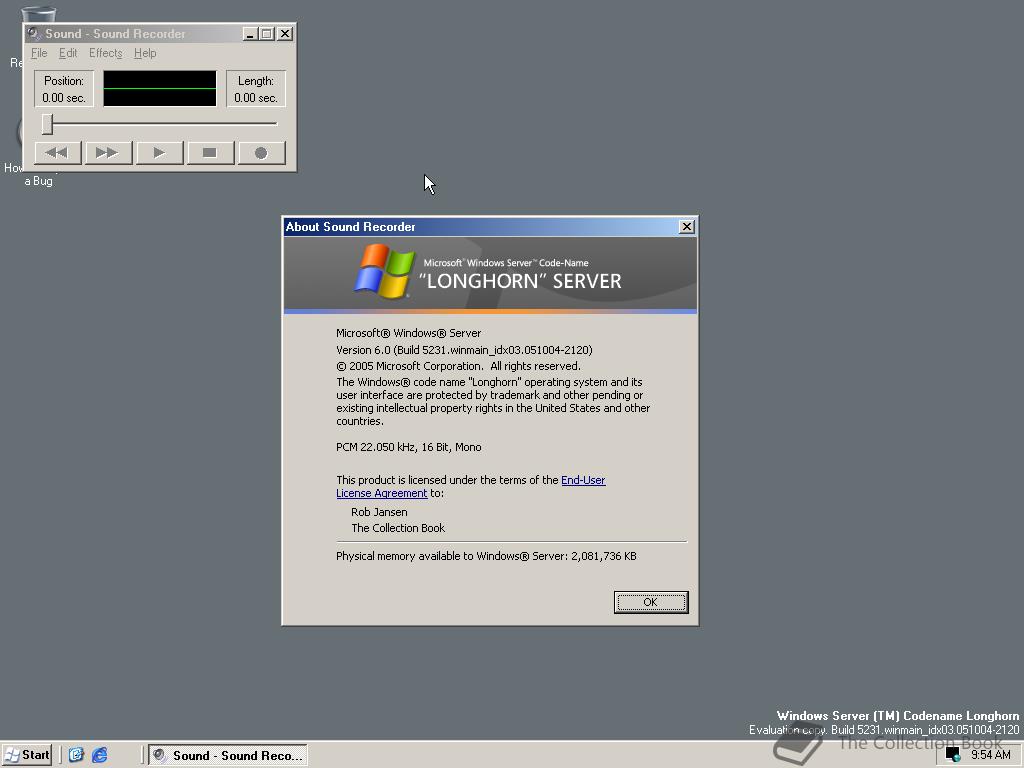Click the Show Desktop quick launch icon
The width and height of the screenshot is (1024, 768).
pyautogui.click(x=76, y=756)
